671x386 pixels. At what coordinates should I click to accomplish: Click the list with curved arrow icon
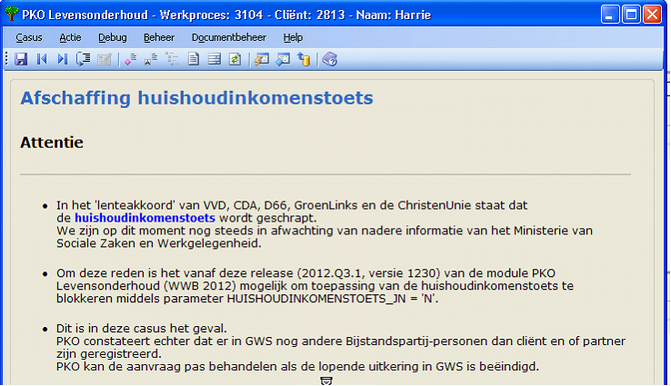pos(83,59)
